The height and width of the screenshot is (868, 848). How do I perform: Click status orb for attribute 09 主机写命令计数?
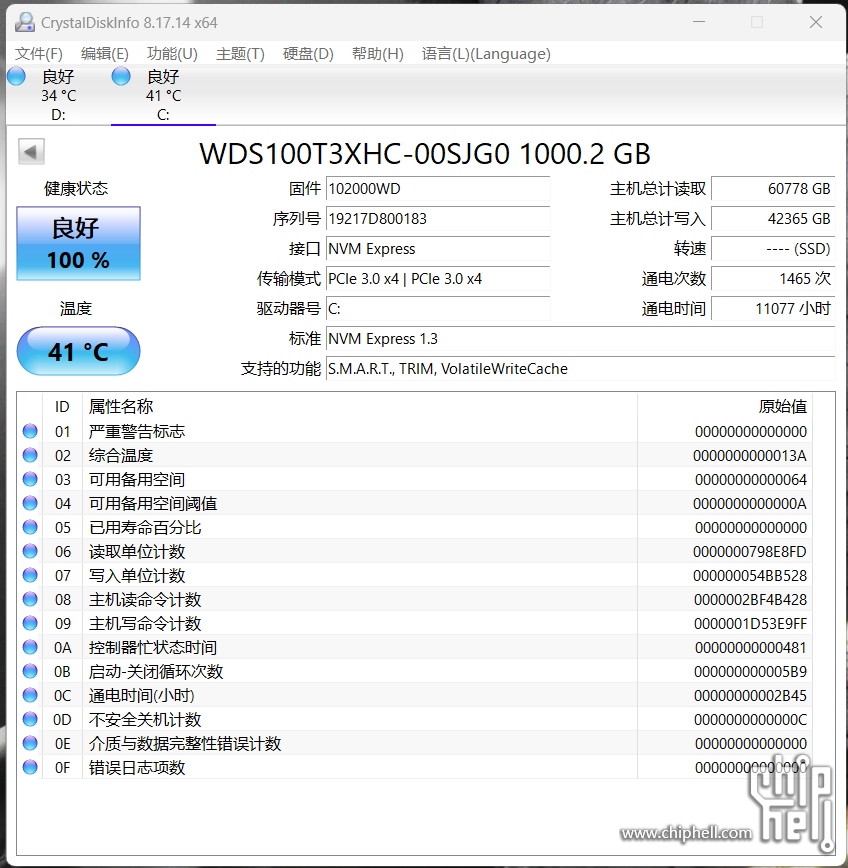coord(30,623)
